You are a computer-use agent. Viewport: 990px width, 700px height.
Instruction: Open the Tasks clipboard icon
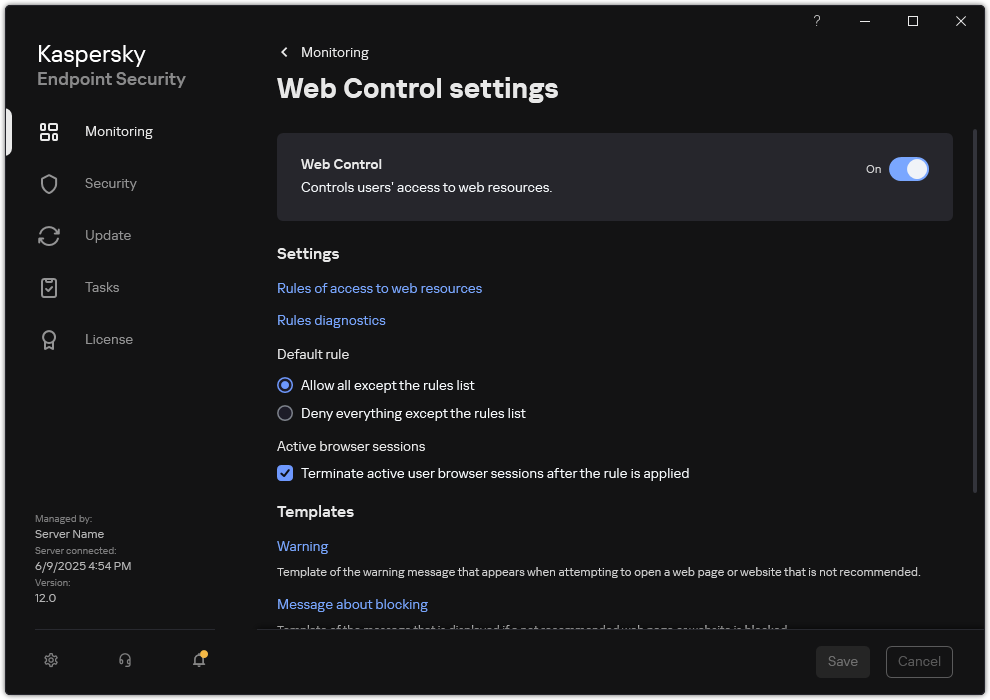pyautogui.click(x=49, y=287)
